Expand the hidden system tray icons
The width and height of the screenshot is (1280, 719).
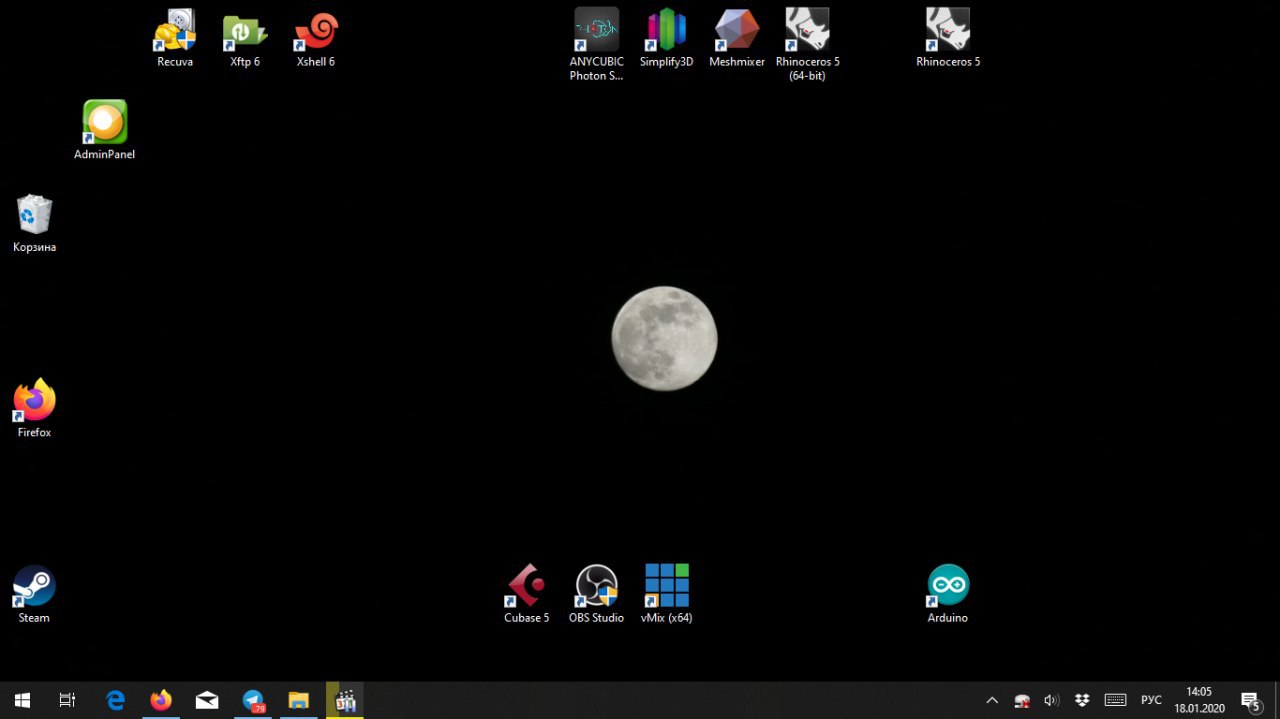tap(992, 700)
